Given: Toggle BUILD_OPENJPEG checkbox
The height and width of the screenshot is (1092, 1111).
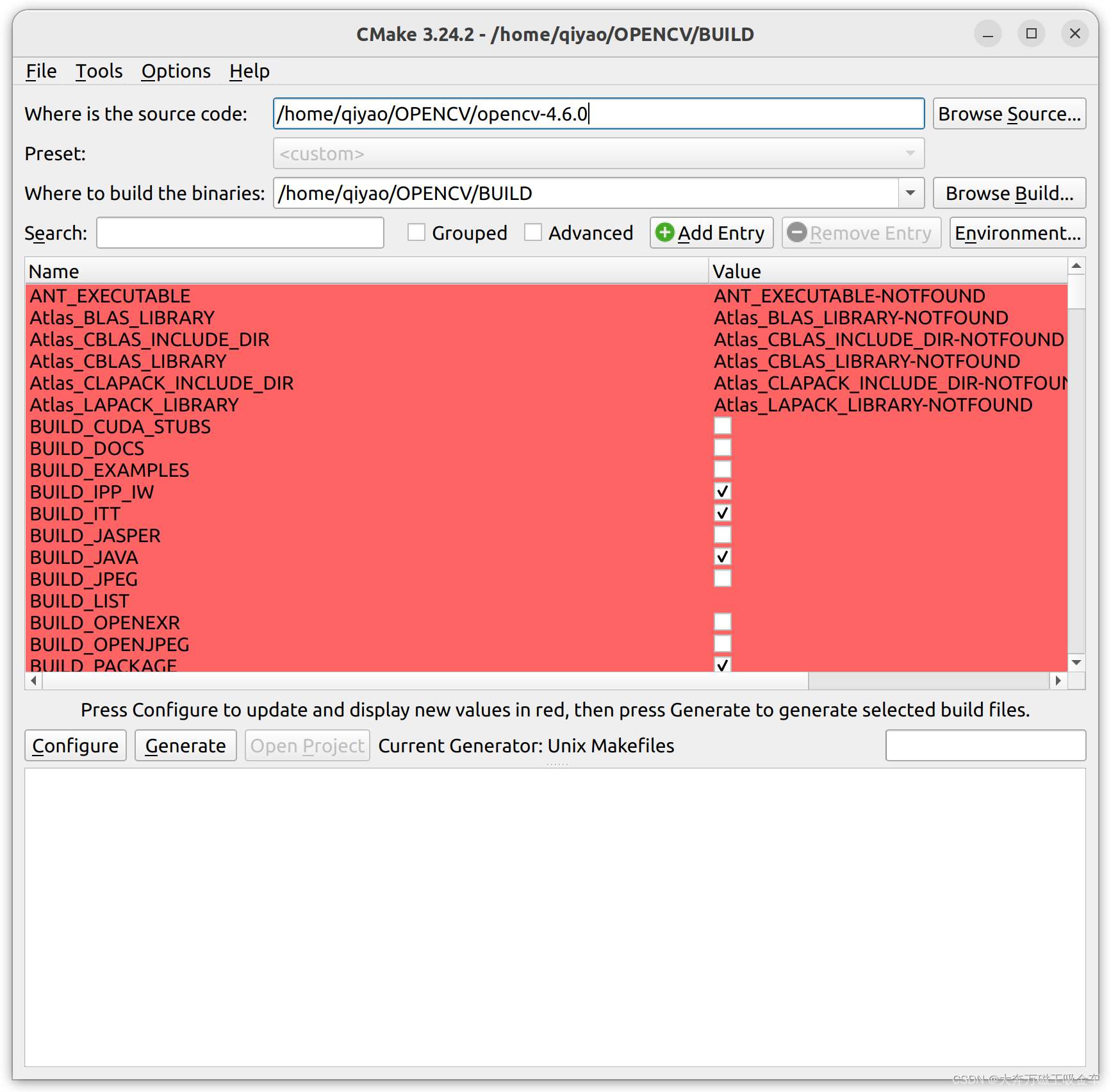Looking at the screenshot, I should (x=723, y=644).
